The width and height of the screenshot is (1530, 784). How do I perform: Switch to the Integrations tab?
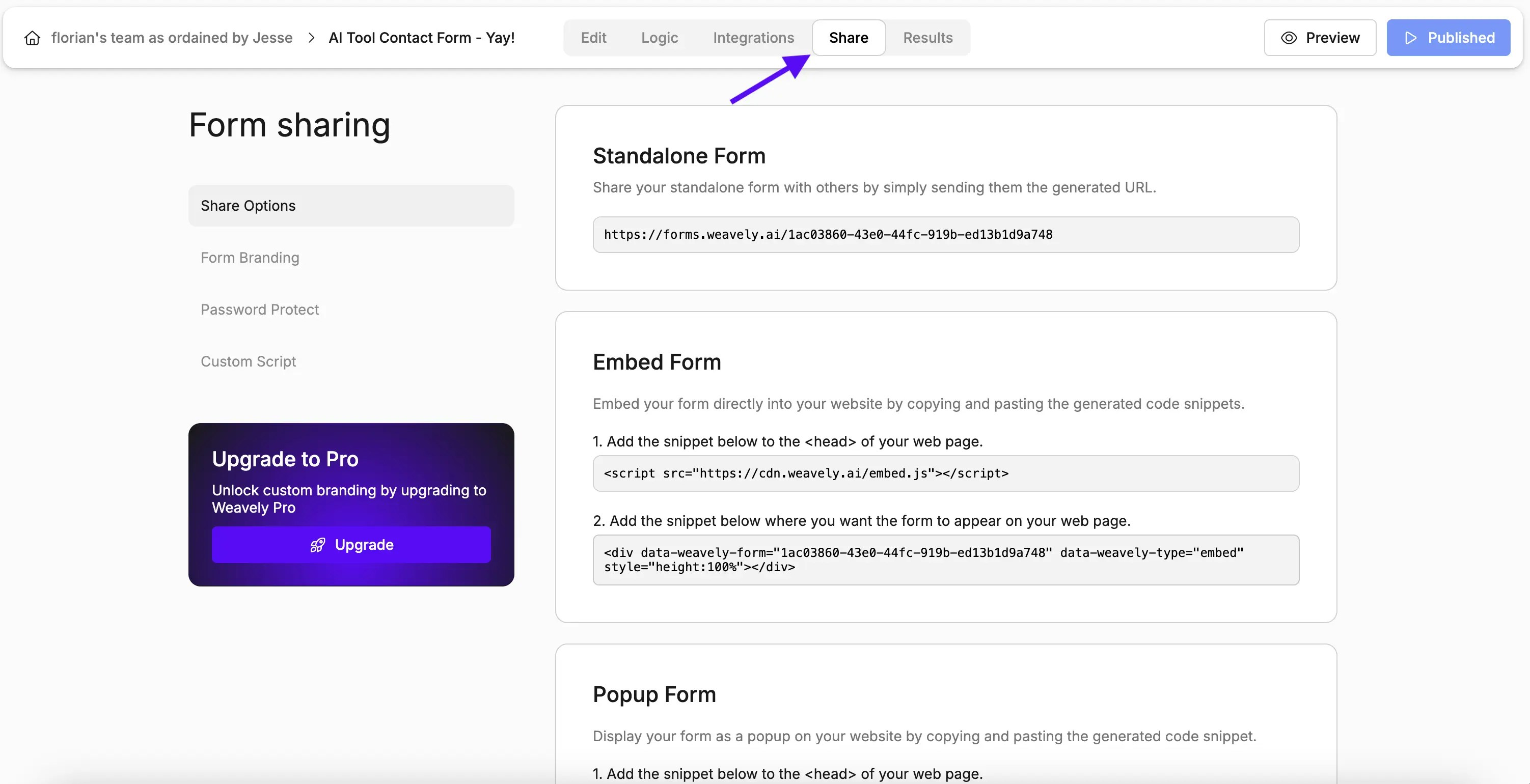753,37
